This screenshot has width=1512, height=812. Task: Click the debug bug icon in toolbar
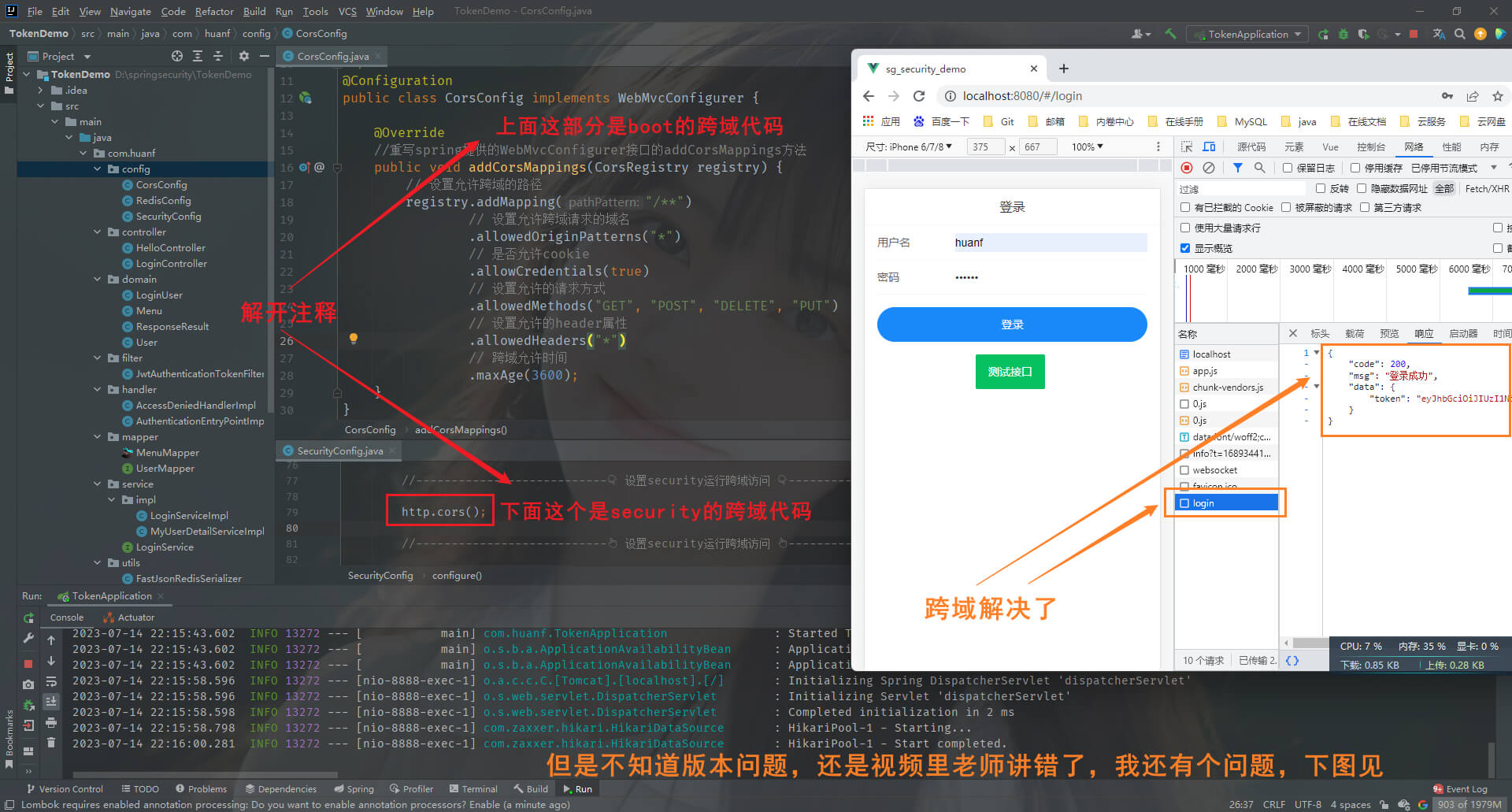tap(1343, 34)
